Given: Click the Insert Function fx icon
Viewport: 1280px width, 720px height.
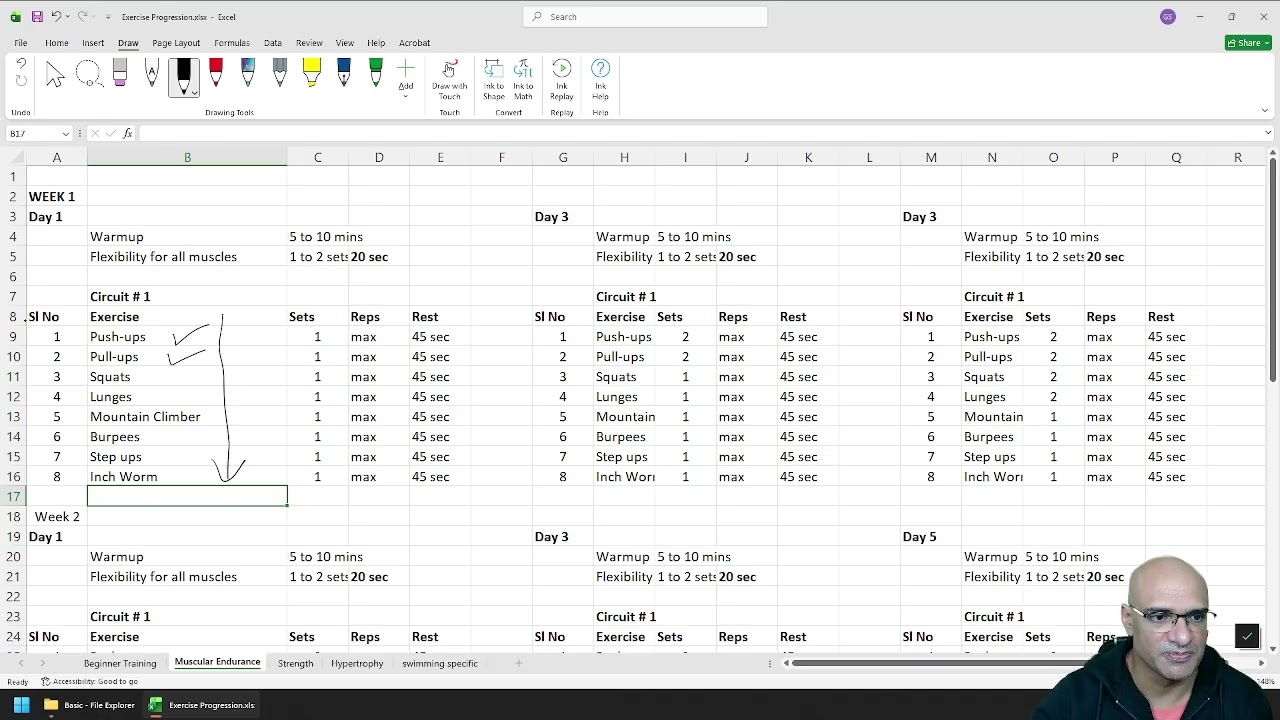Looking at the screenshot, I should (x=128, y=134).
